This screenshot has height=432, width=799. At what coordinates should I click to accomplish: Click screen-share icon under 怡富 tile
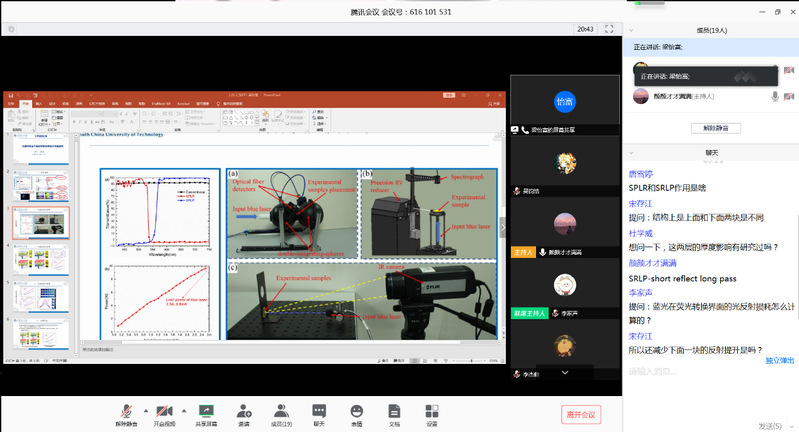pyautogui.click(x=515, y=130)
